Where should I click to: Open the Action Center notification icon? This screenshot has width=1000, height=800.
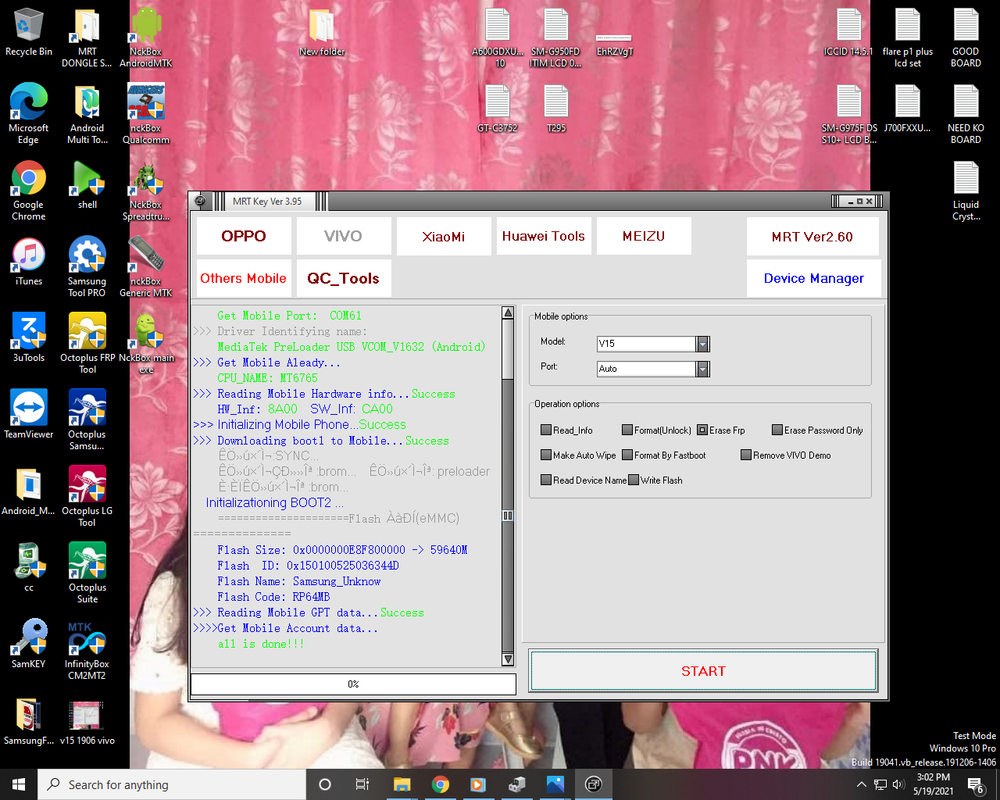click(976, 785)
